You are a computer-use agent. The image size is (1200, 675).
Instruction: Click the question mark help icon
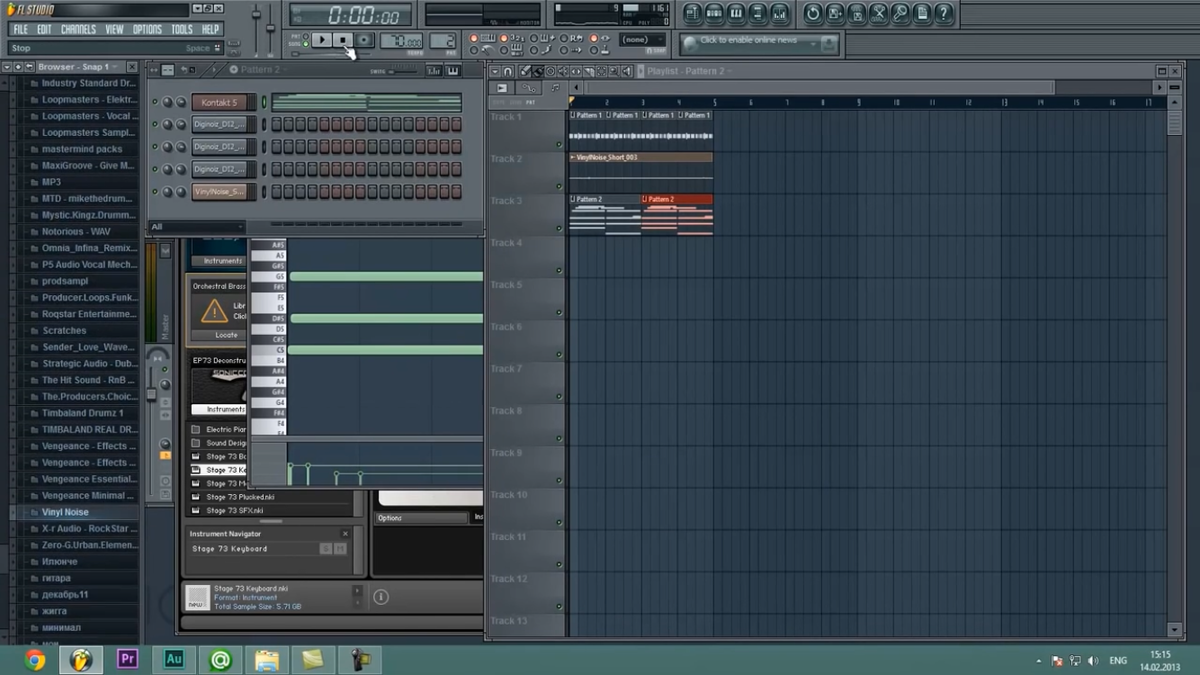[x=944, y=13]
